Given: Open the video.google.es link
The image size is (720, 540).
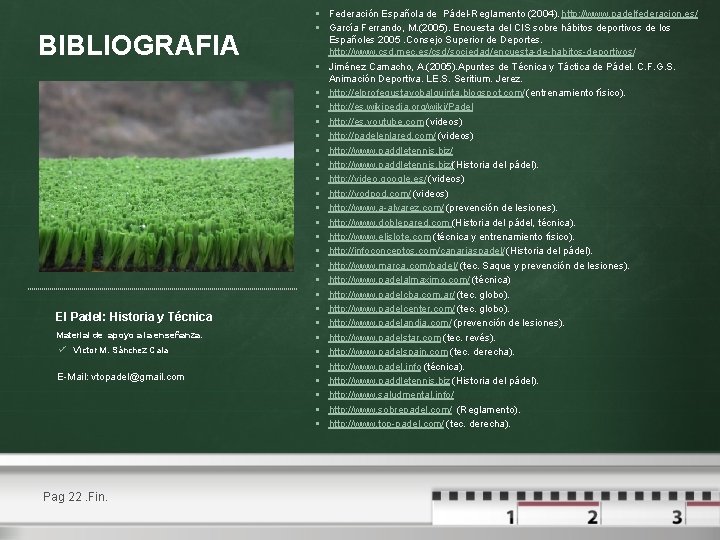Looking at the screenshot, I should 377,179.
